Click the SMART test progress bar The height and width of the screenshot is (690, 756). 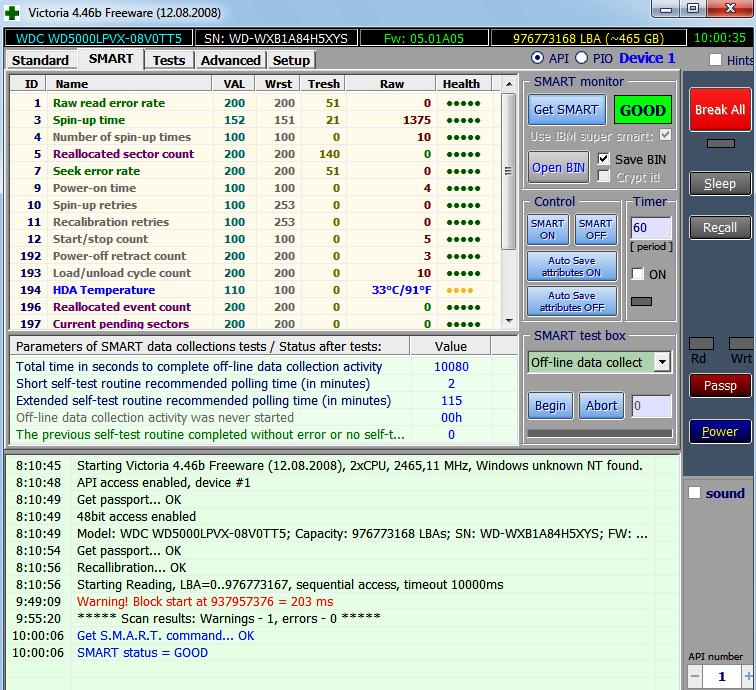600,433
